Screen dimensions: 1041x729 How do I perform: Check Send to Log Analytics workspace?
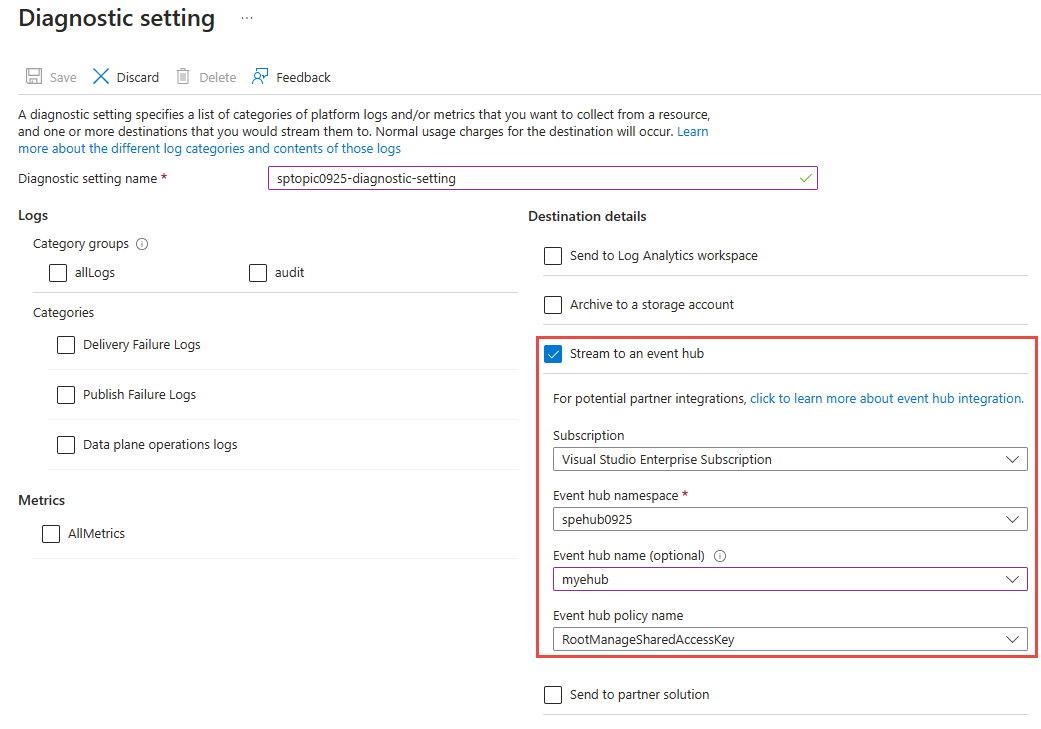553,256
